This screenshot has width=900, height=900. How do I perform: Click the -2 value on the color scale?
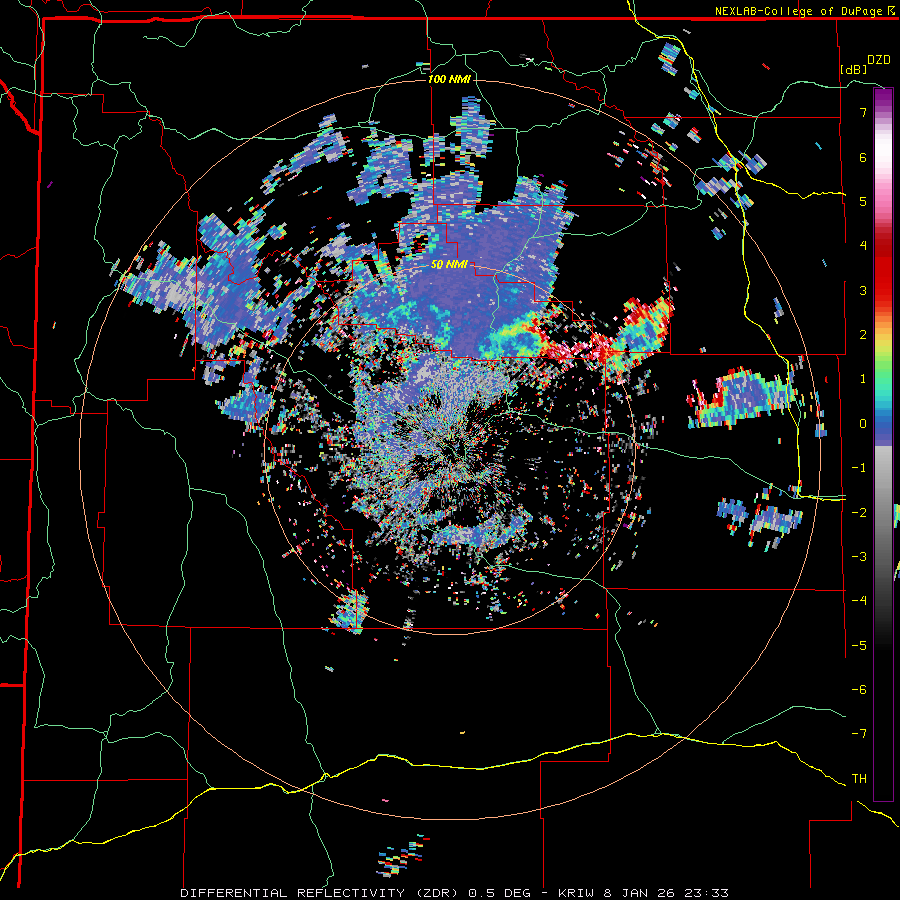(x=859, y=512)
